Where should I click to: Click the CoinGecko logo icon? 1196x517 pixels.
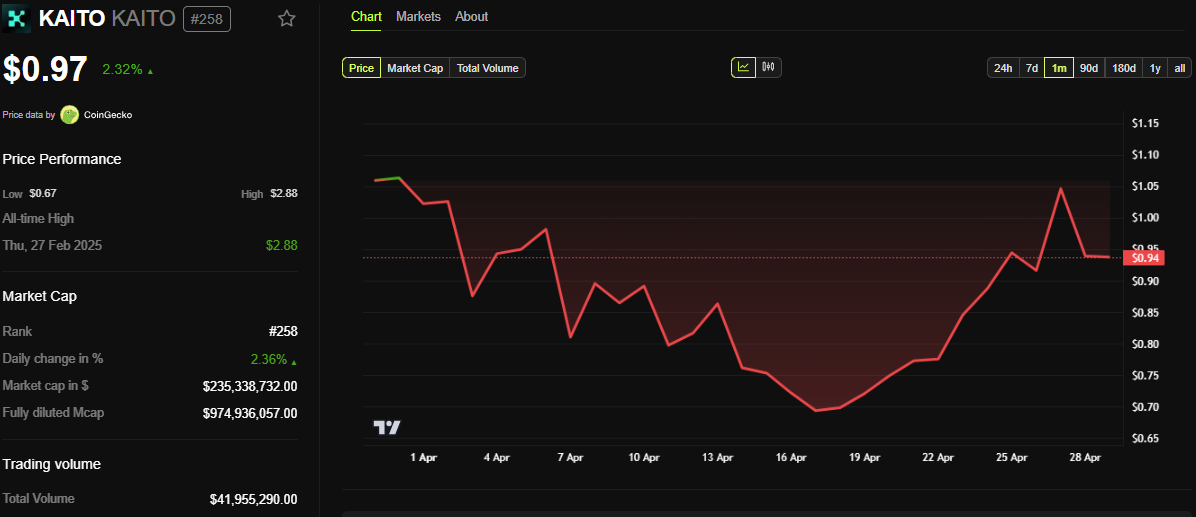click(69, 114)
